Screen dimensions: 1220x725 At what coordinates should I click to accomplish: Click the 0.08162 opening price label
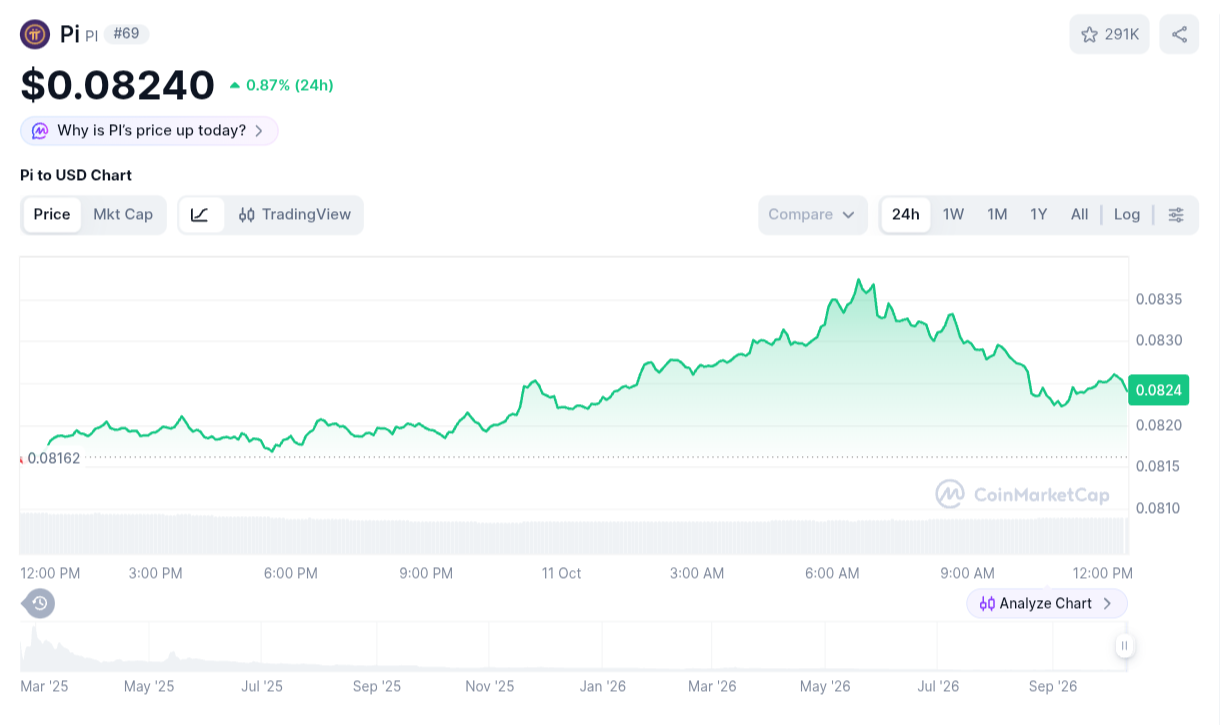(54, 458)
